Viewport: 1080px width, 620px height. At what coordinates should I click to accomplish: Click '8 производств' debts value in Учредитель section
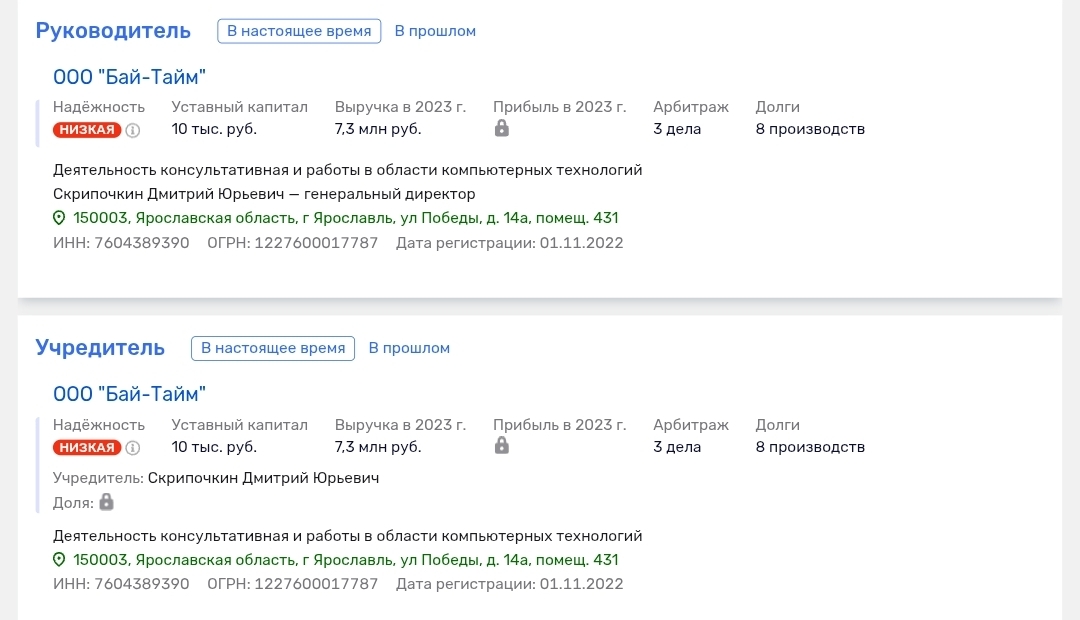(x=810, y=447)
